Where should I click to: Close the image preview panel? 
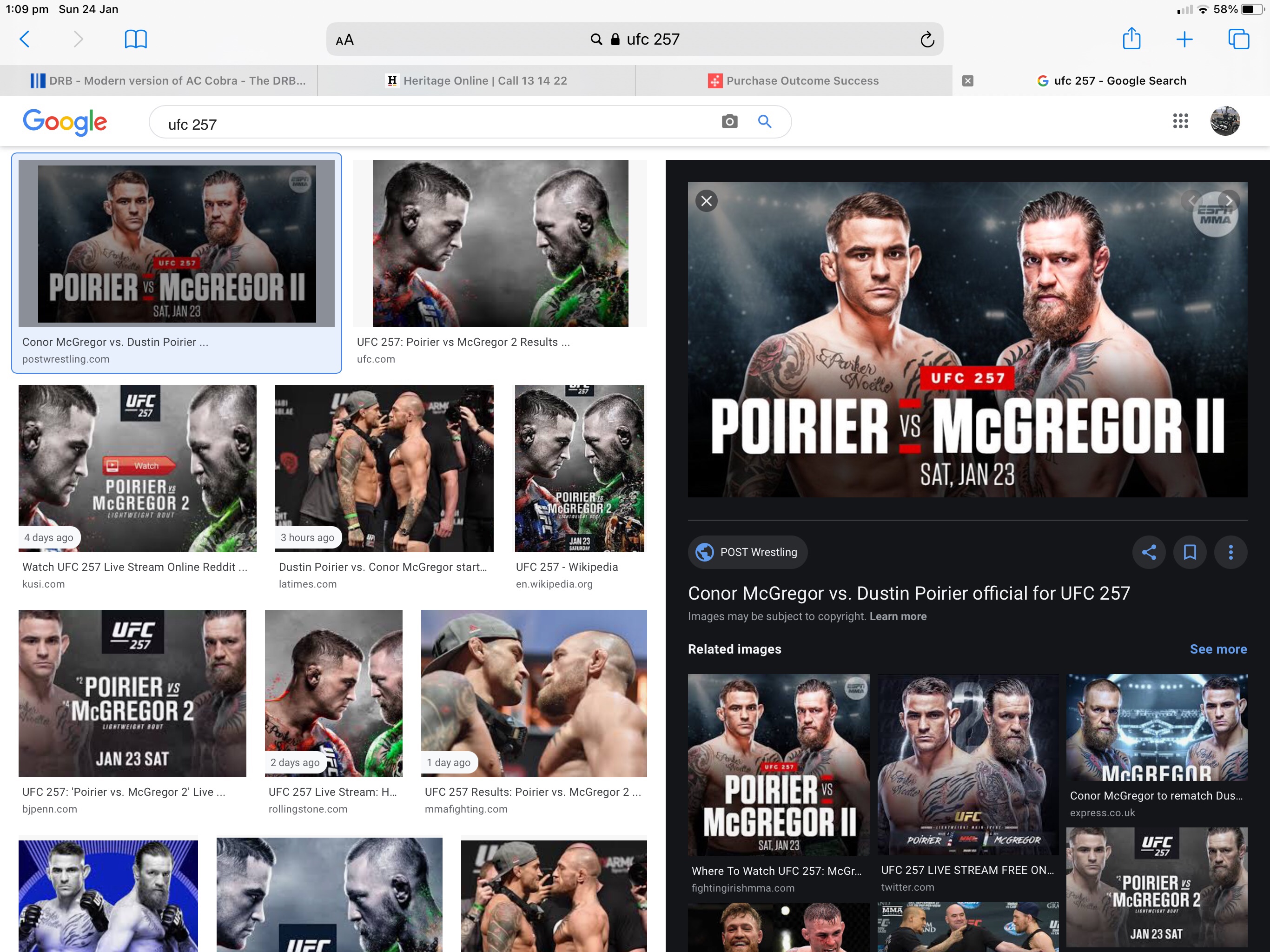706,200
